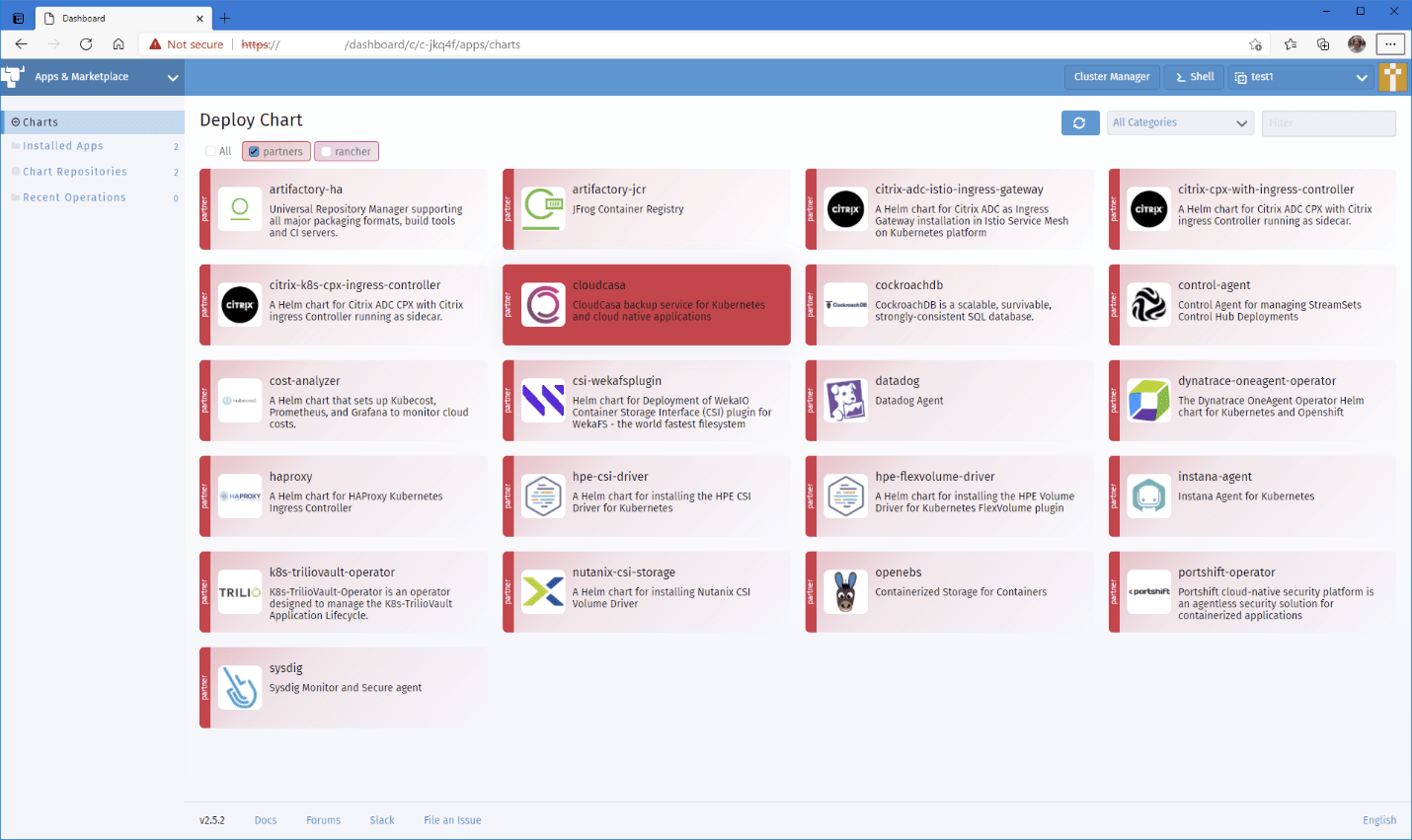This screenshot has width=1412, height=840.
Task: Click the cockroachdb logo
Action: click(x=846, y=304)
